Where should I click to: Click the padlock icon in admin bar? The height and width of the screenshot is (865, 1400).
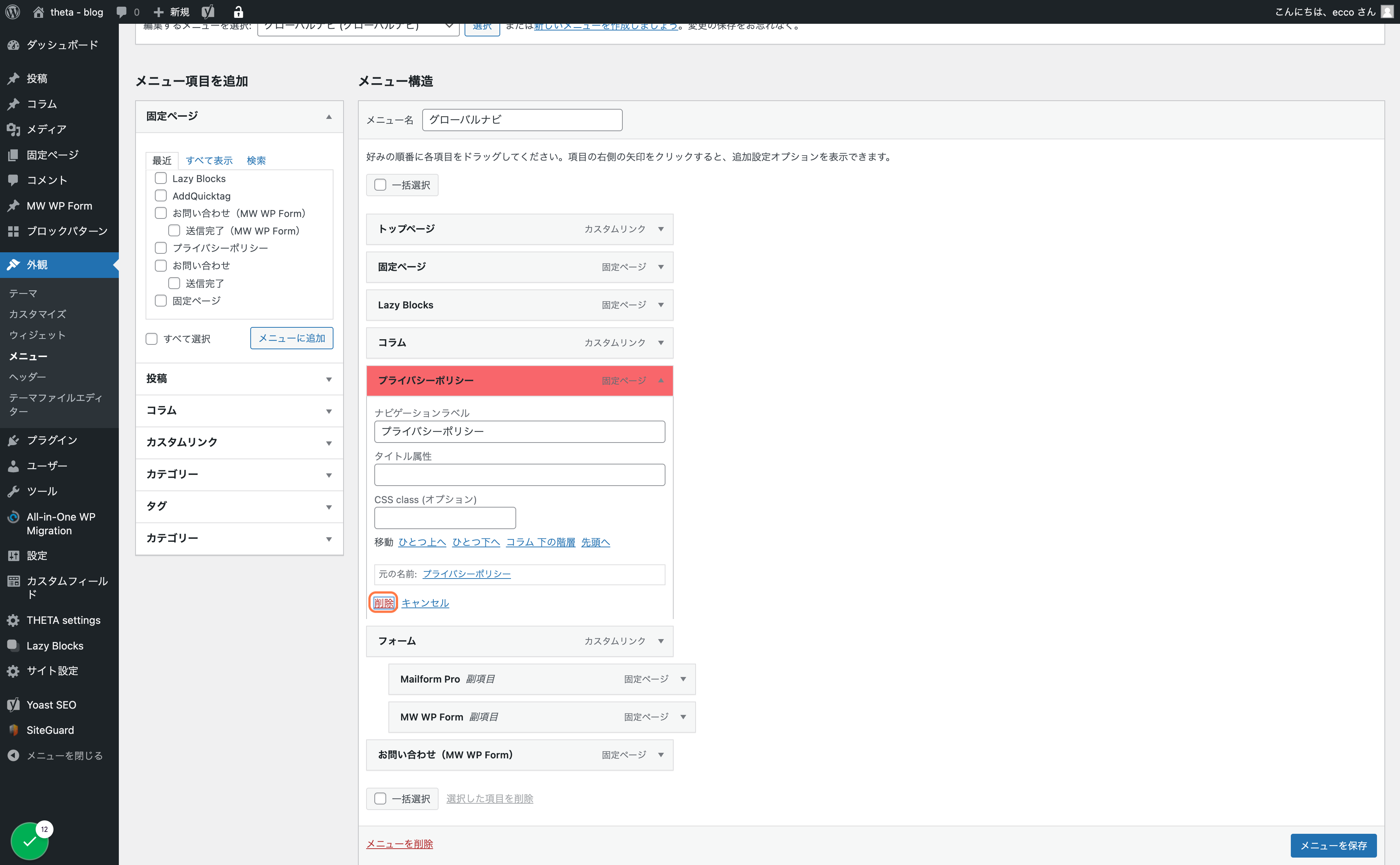click(x=238, y=12)
